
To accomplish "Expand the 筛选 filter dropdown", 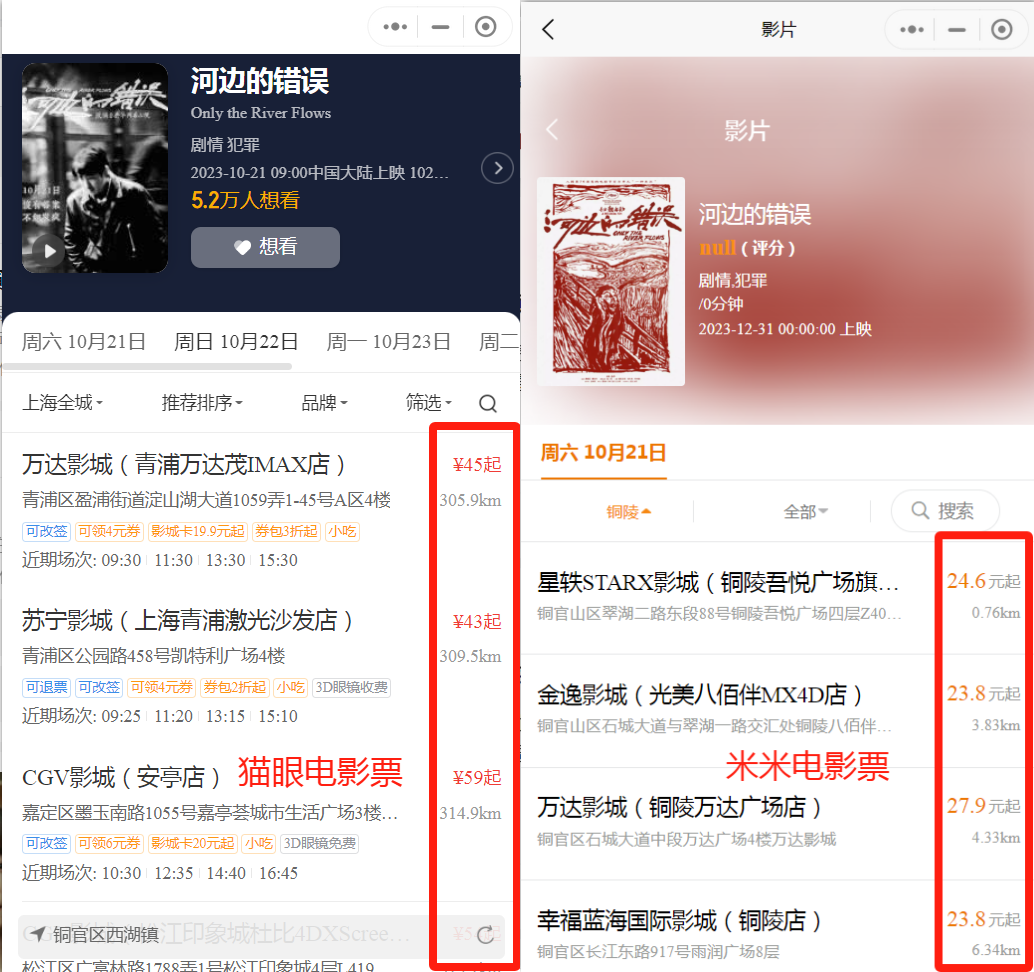I will click(428, 403).
